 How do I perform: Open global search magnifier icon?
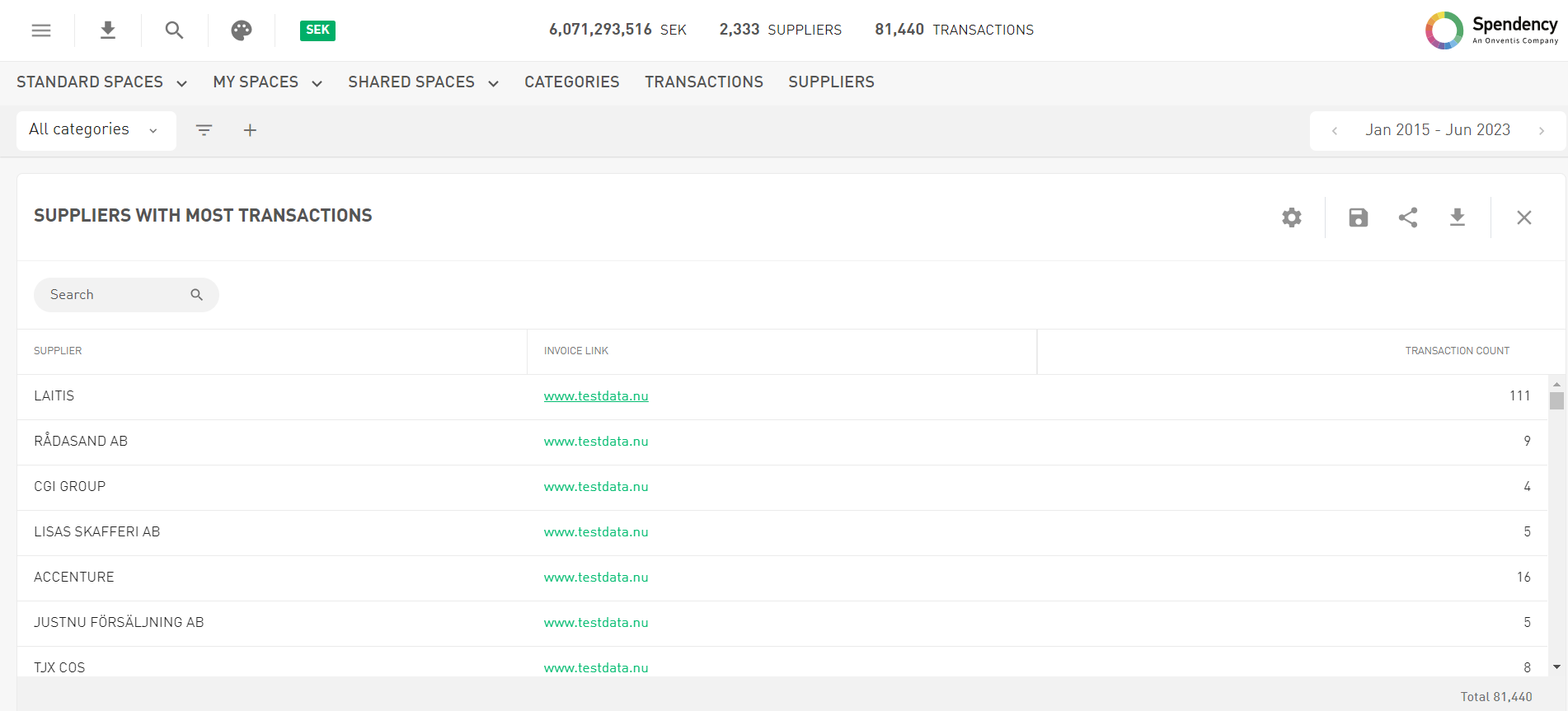[x=174, y=30]
